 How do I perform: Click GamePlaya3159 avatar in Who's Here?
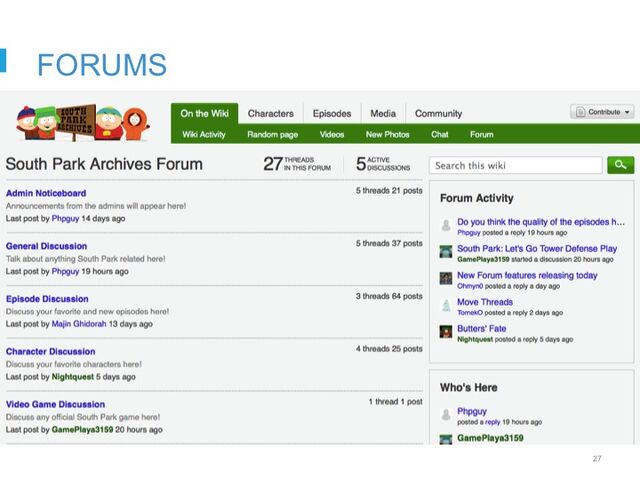[x=446, y=439]
